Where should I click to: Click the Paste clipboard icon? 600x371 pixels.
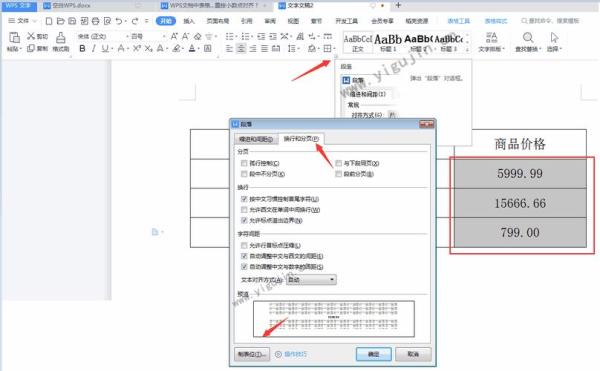tap(14, 37)
